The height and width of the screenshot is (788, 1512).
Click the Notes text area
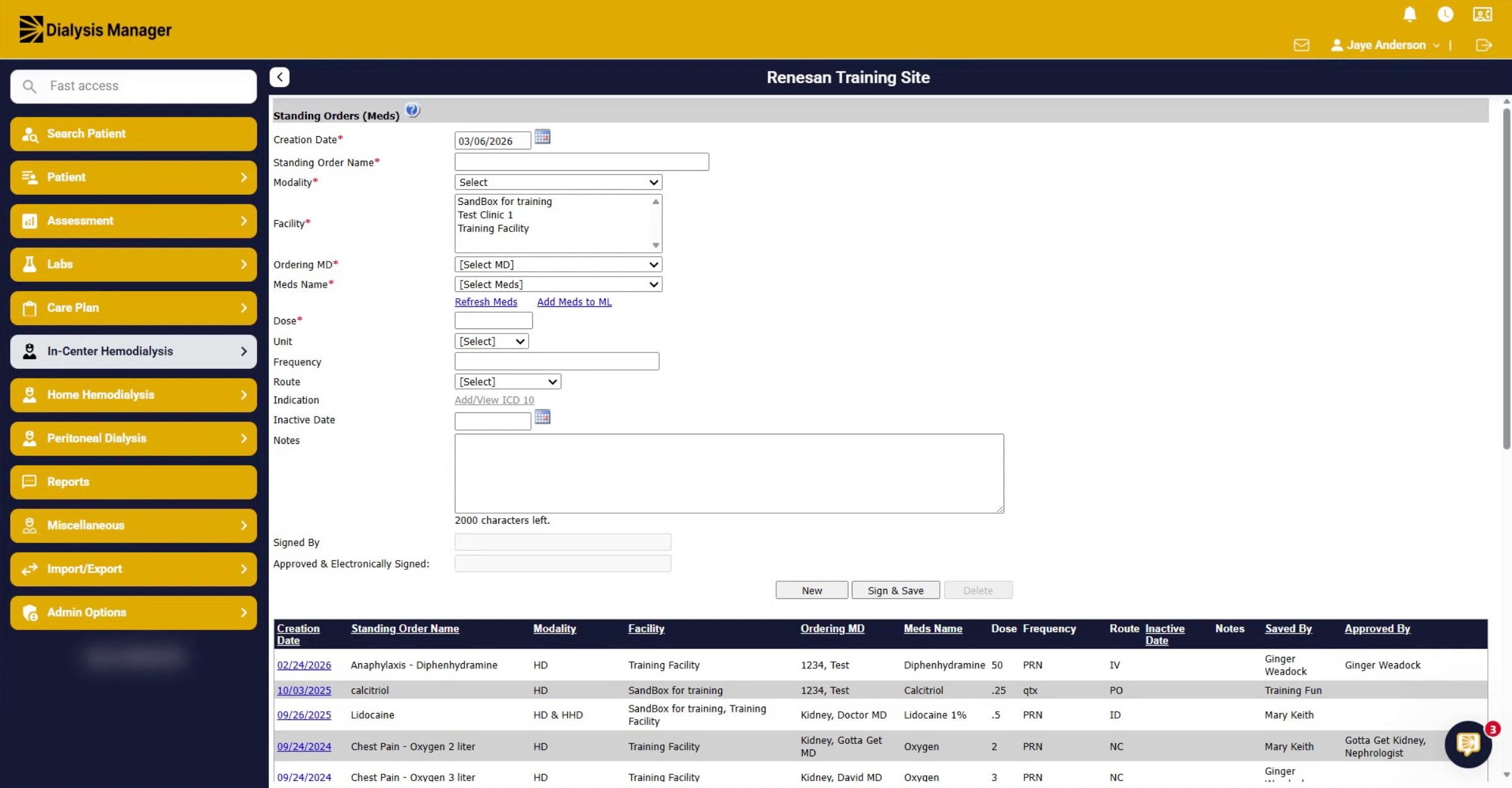click(x=729, y=473)
